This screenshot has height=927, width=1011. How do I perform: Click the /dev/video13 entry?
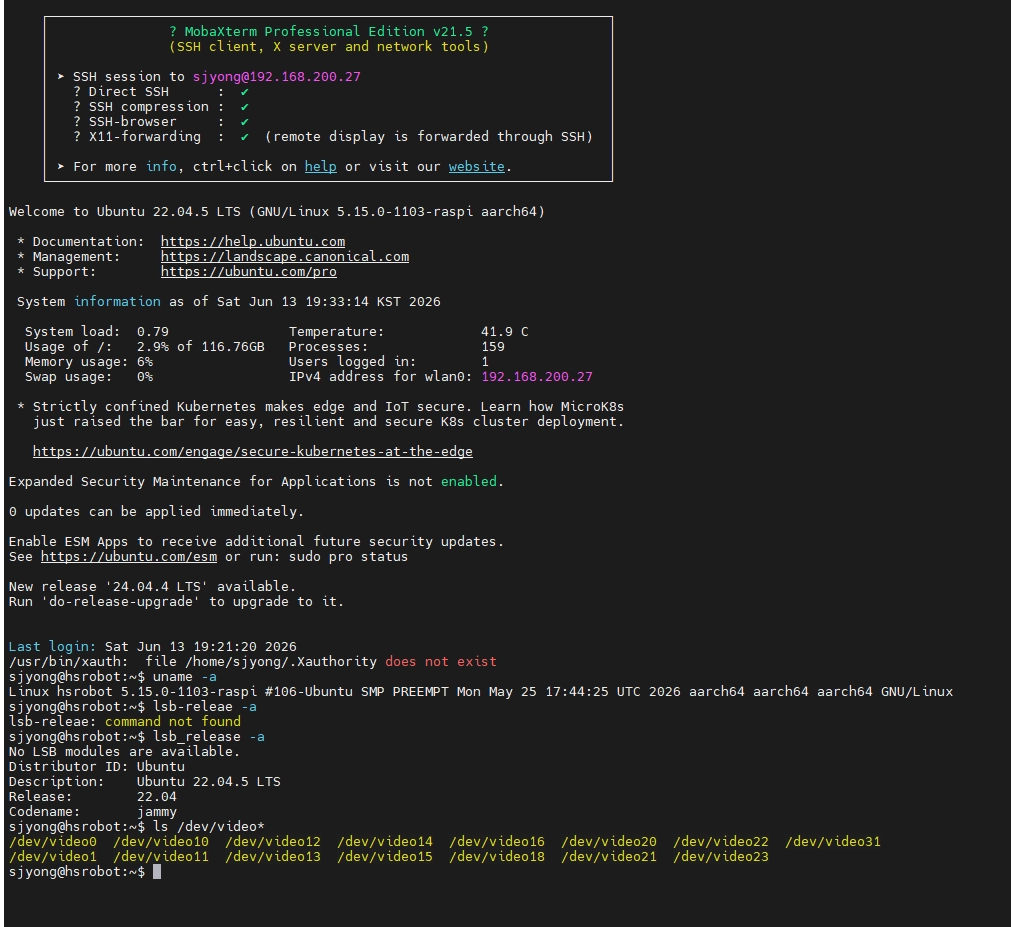(x=273, y=856)
